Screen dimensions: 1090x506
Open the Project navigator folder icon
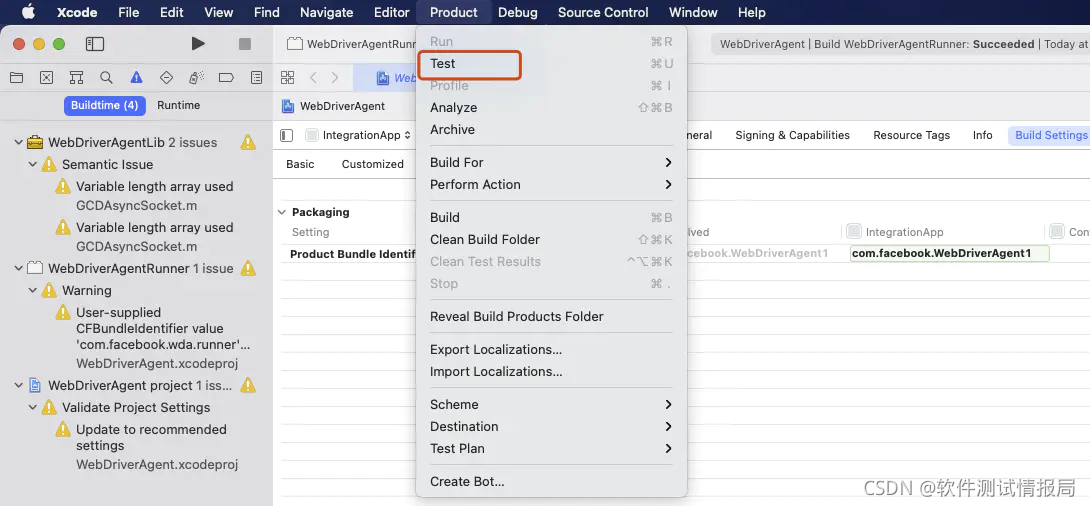pos(16,77)
